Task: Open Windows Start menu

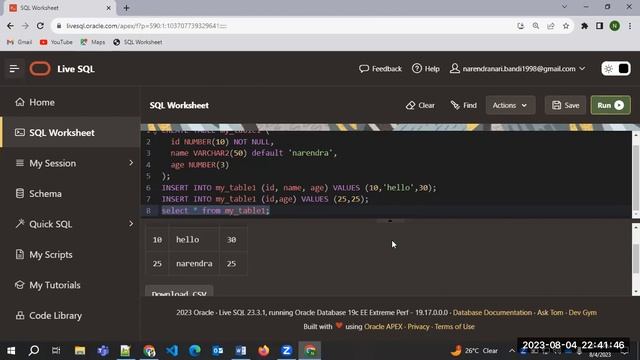Action: coord(11,351)
